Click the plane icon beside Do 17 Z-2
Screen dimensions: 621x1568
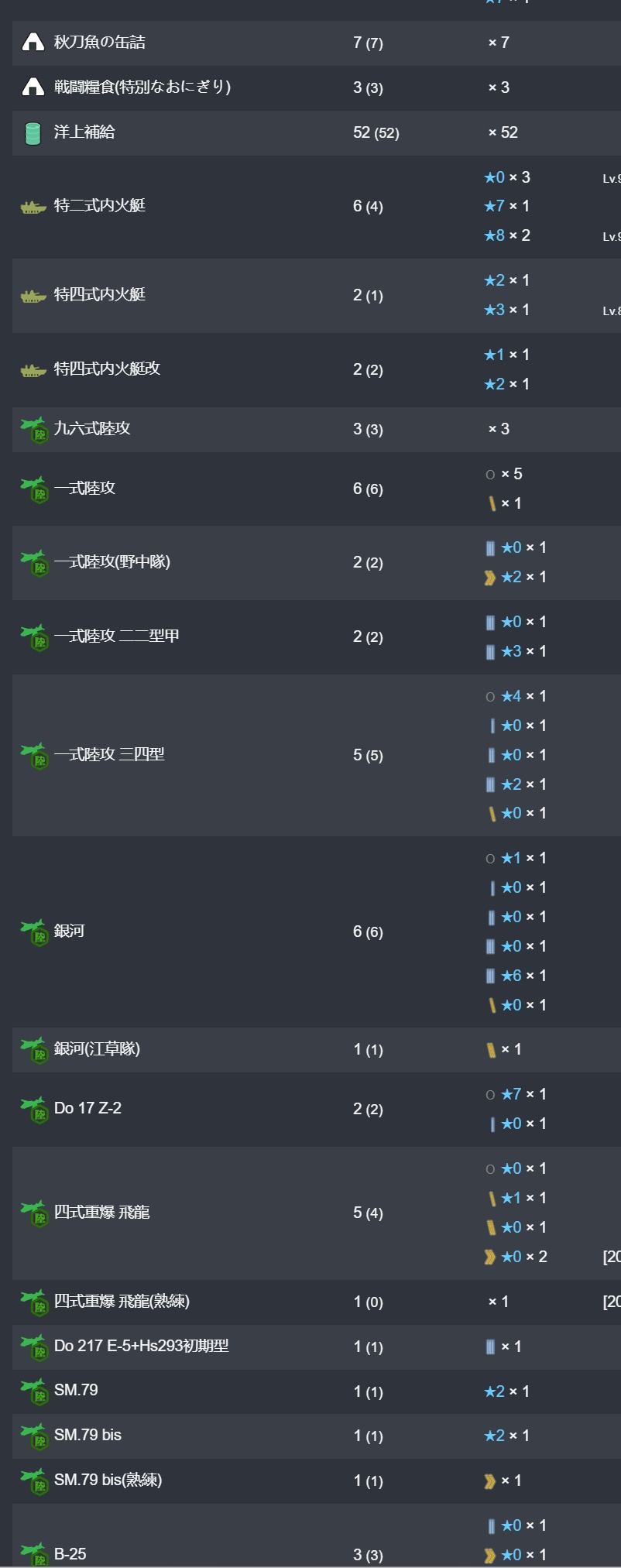click(33, 1110)
